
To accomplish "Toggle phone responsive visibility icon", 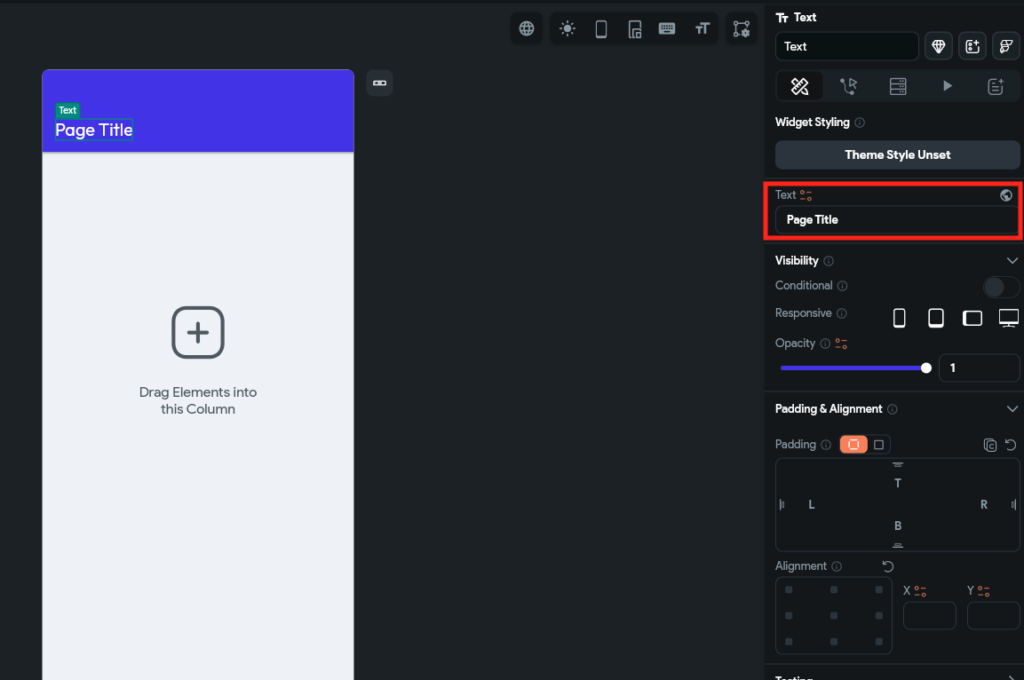I will (899, 318).
